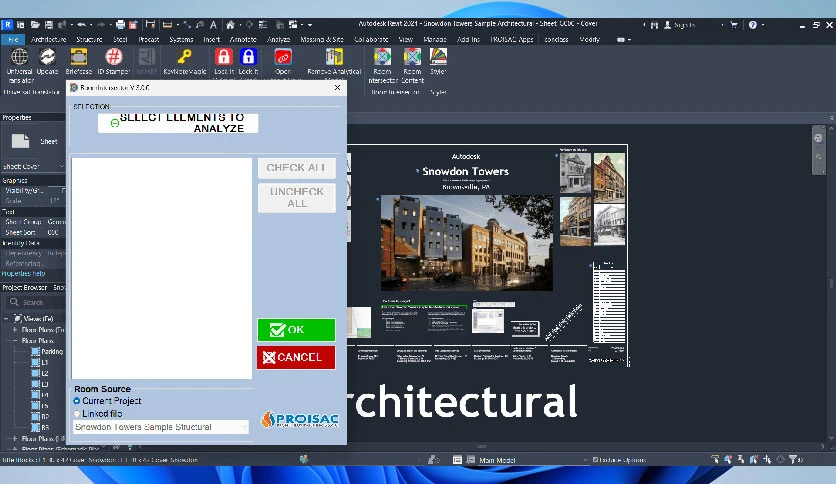Click the Save icon in quick access toolbar
836x484 pixels.
[x=49, y=25]
